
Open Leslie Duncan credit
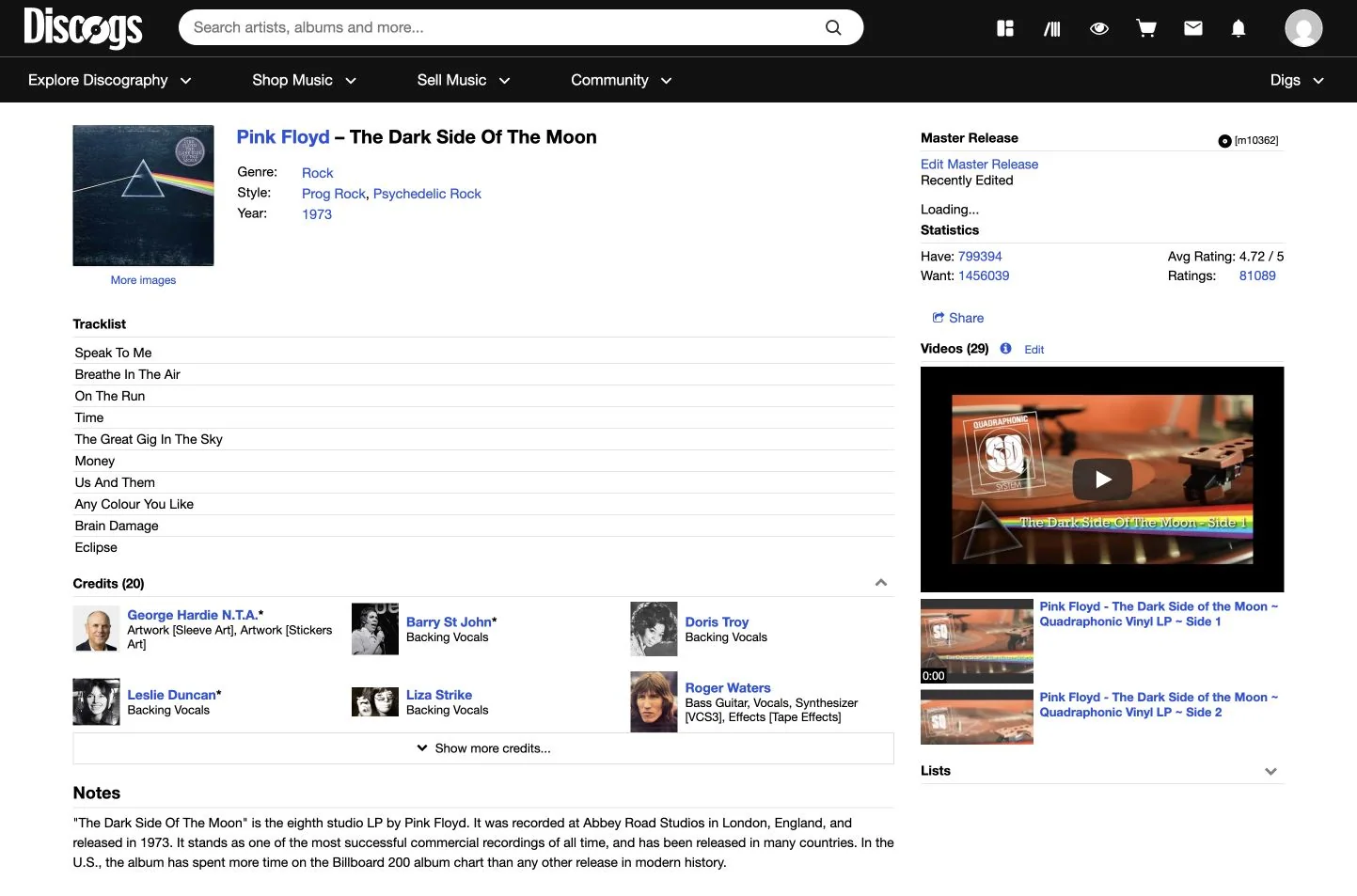(172, 695)
